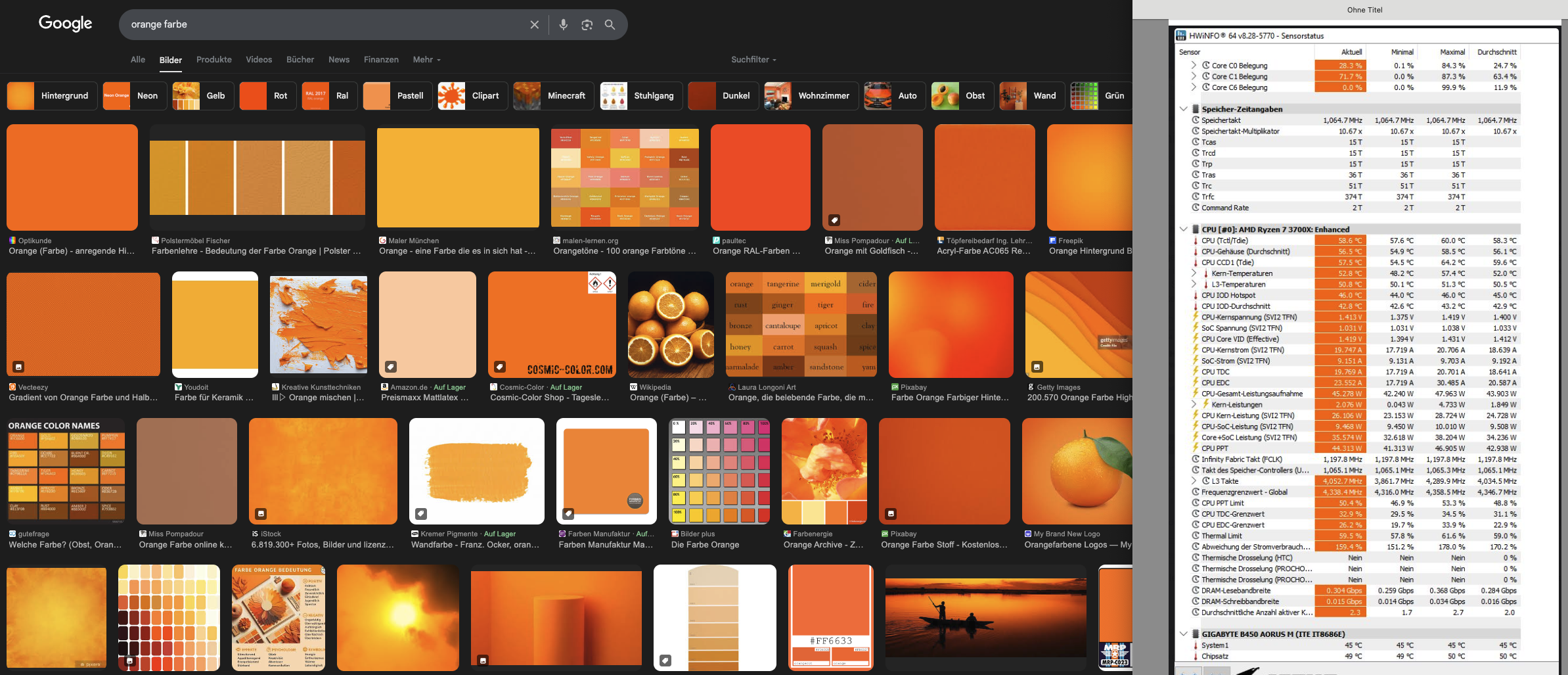The image size is (1568, 675).
Task: Switch to the Bücher tab
Action: coord(300,60)
